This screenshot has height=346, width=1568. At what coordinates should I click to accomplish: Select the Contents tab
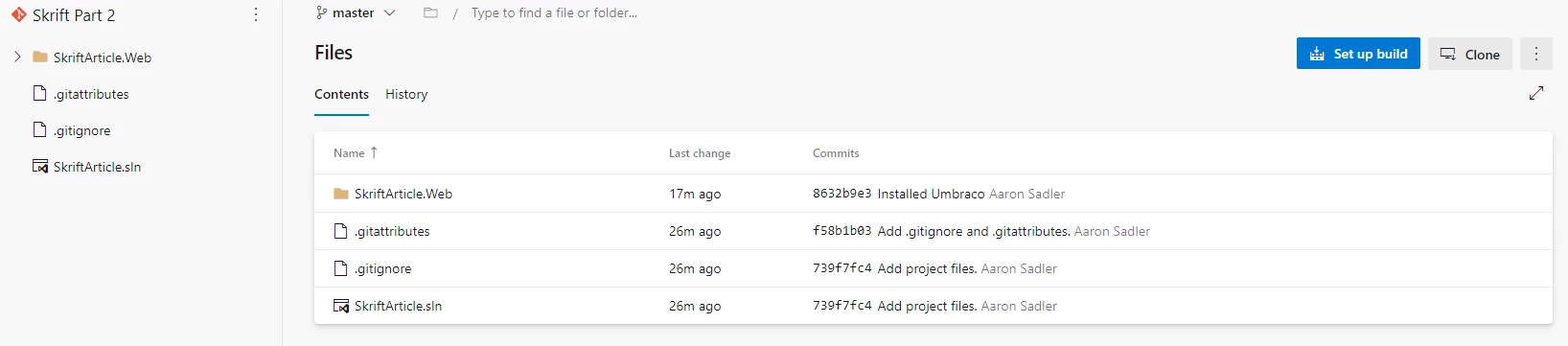[341, 94]
